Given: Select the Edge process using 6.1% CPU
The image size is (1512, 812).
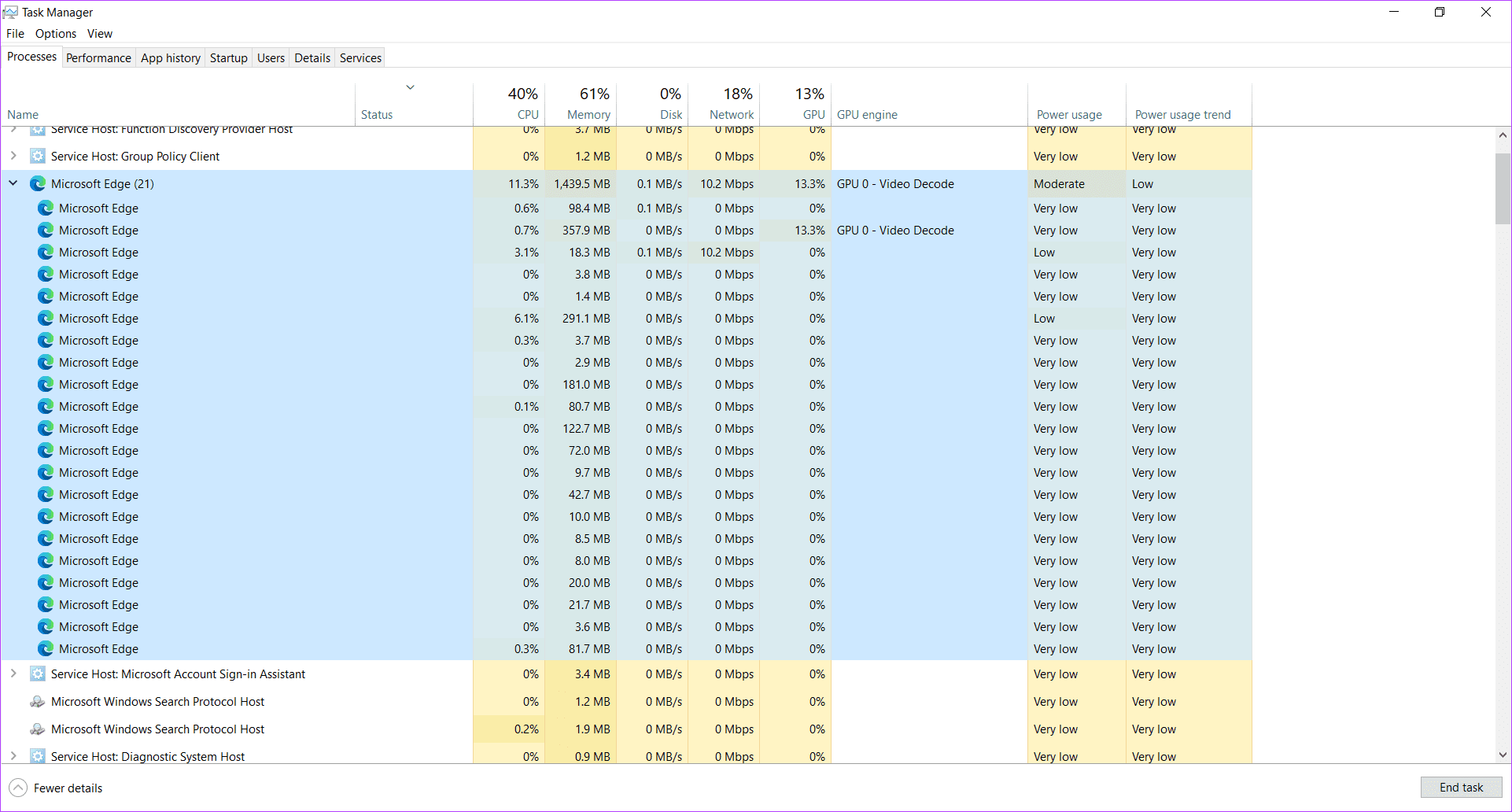Looking at the screenshot, I should click(626, 318).
